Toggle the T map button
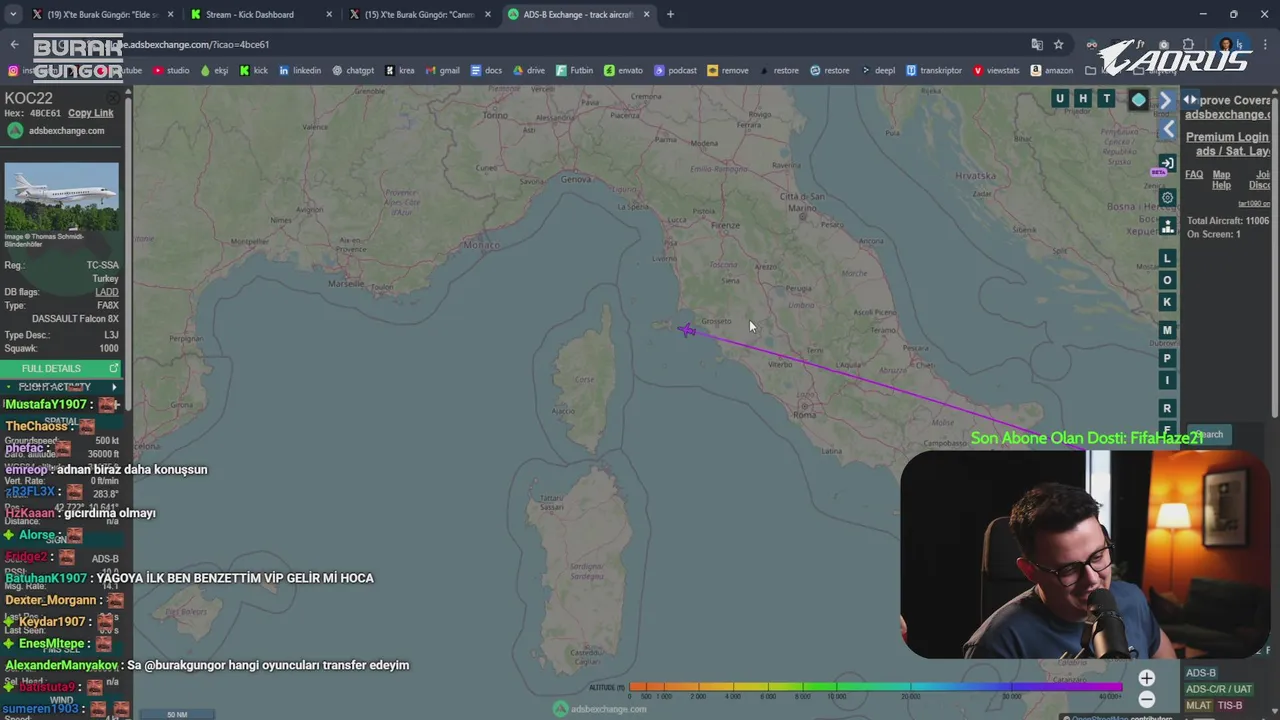 point(1106,98)
